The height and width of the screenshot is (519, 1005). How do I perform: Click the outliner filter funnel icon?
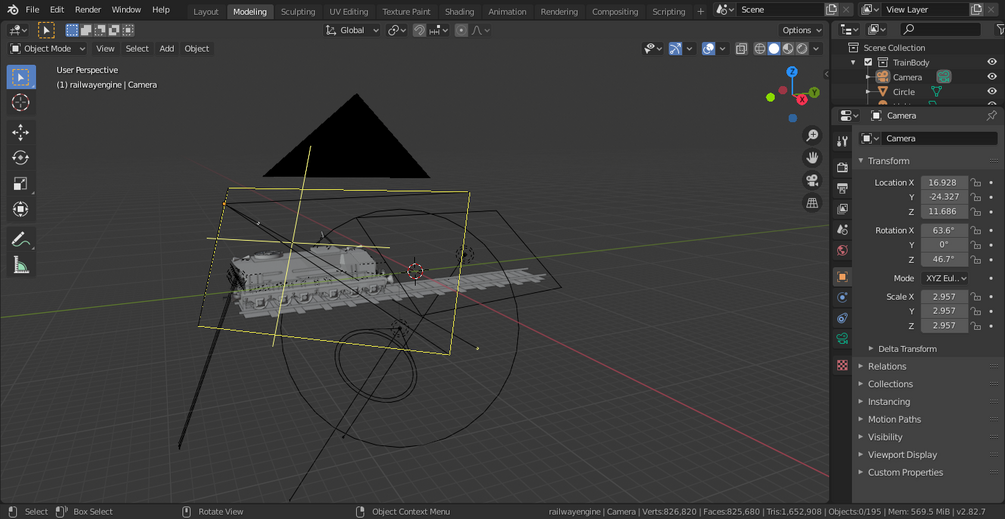tap(1001, 29)
